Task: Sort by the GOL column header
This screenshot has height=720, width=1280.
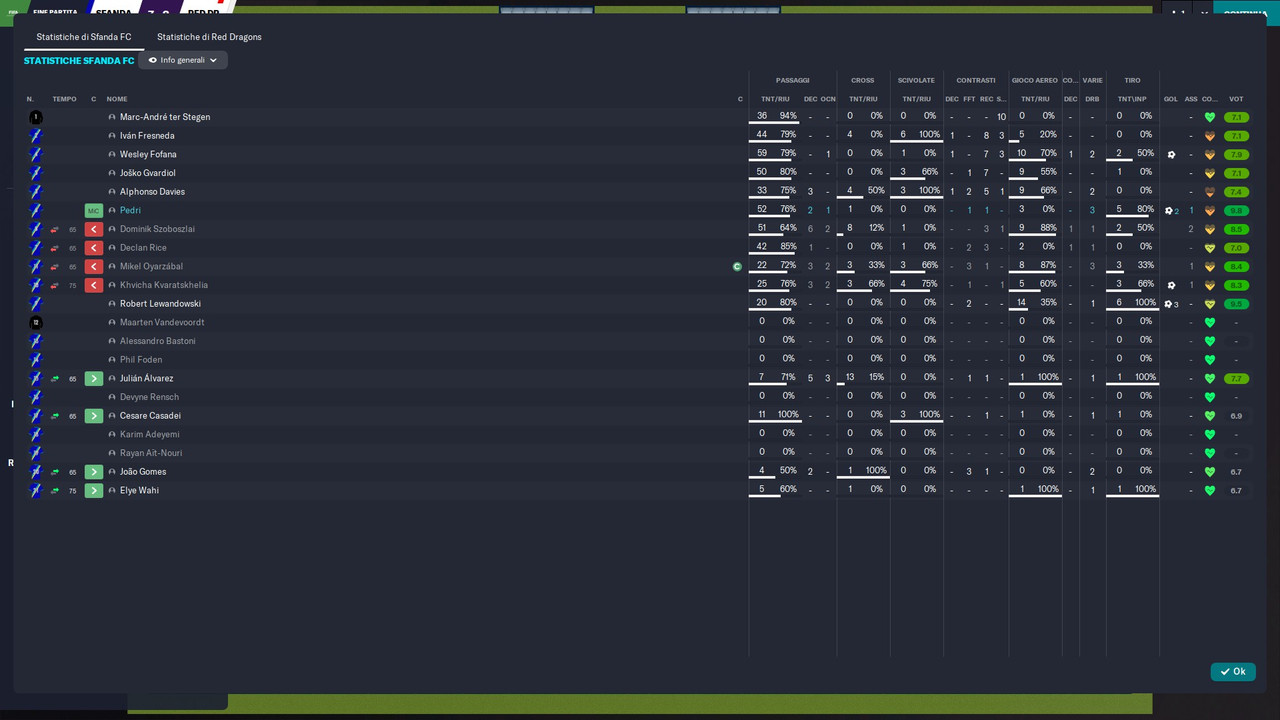Action: (1171, 99)
